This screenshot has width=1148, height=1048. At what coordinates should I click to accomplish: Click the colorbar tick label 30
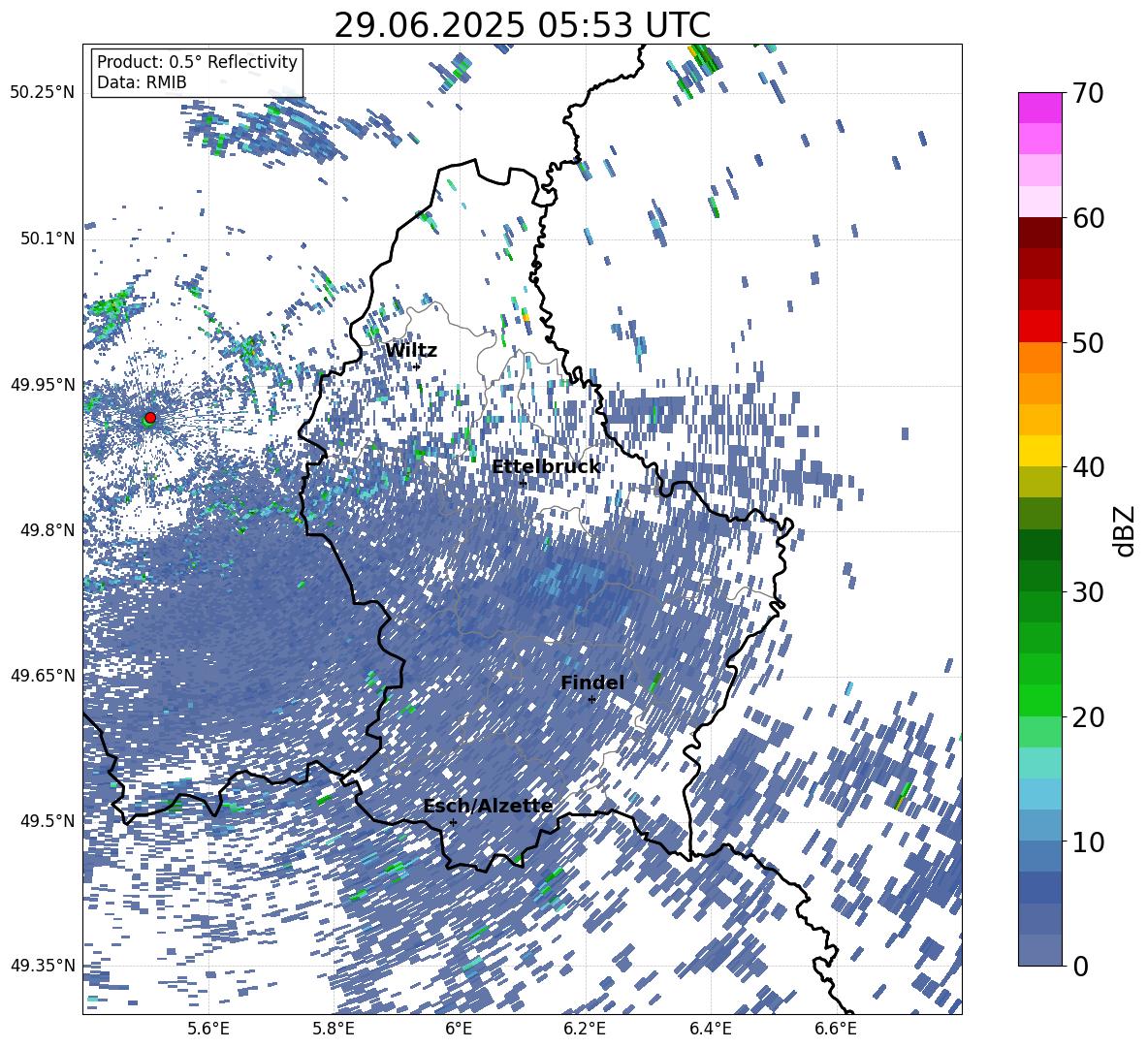1087,592
